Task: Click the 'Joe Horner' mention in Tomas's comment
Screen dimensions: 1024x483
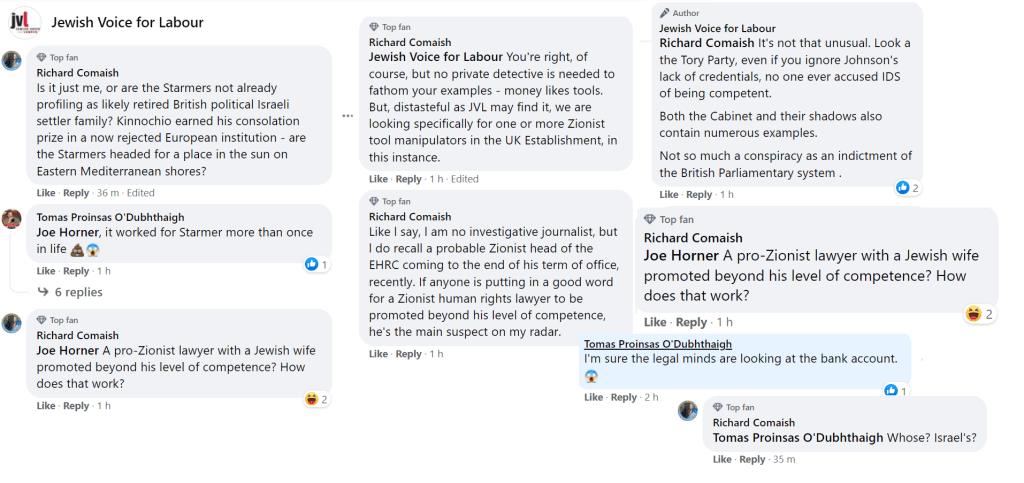Action: point(68,233)
